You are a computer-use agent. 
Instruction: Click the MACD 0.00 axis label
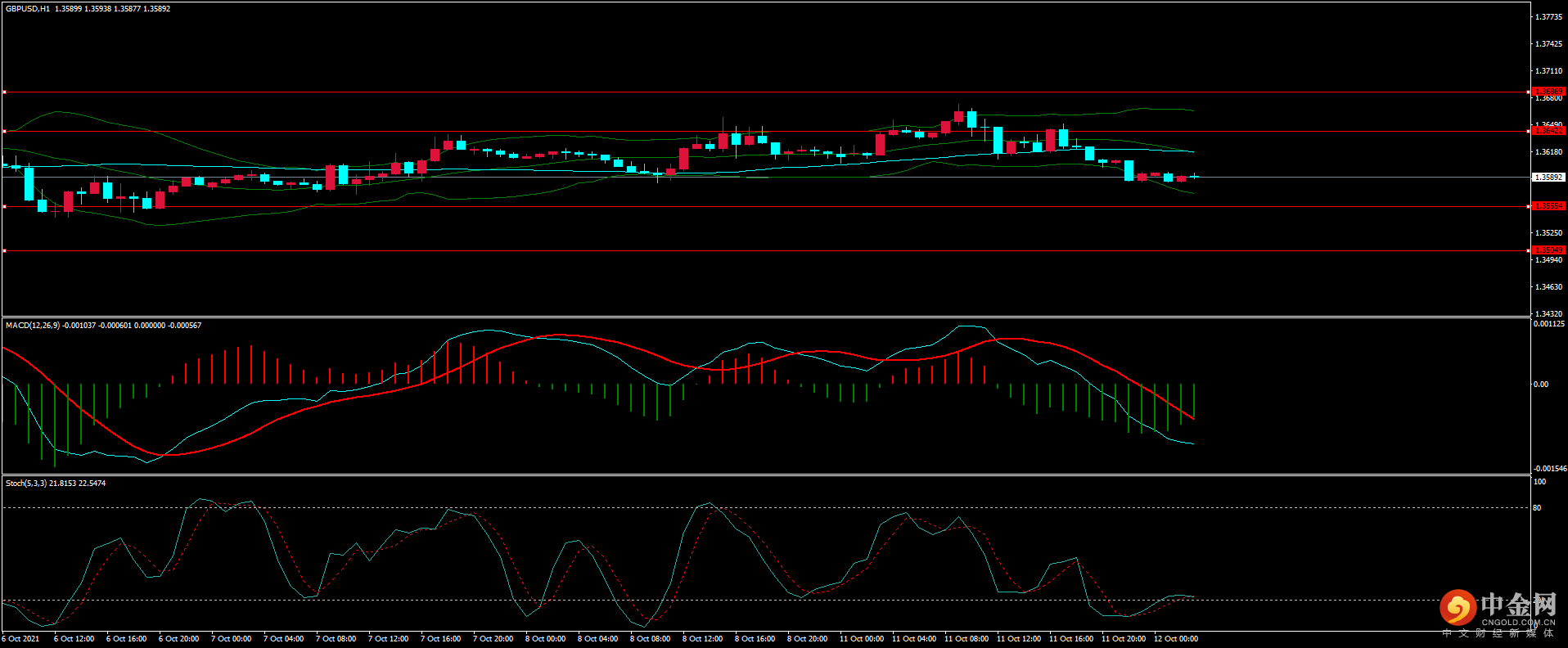tap(1541, 385)
